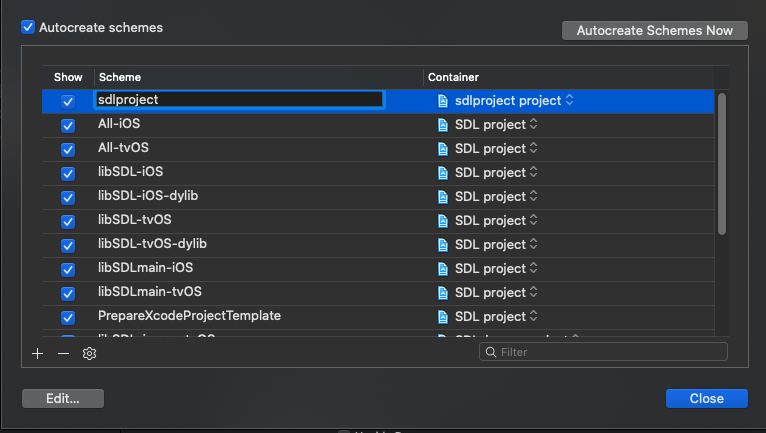Viewport: 766px width, 433px height.
Task: Select the libSDLmain-tvOS scheme name
Action: (149, 291)
